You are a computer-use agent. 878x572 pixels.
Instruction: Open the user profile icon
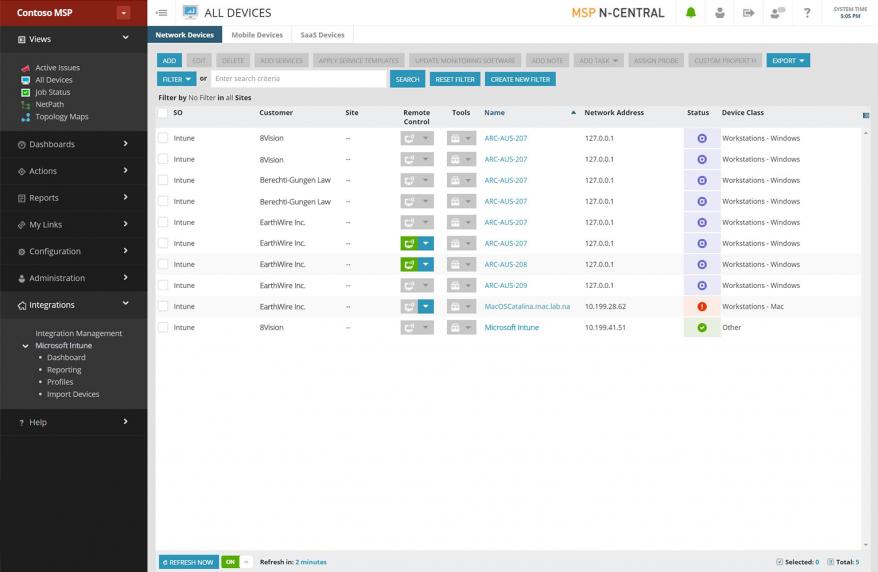point(720,13)
